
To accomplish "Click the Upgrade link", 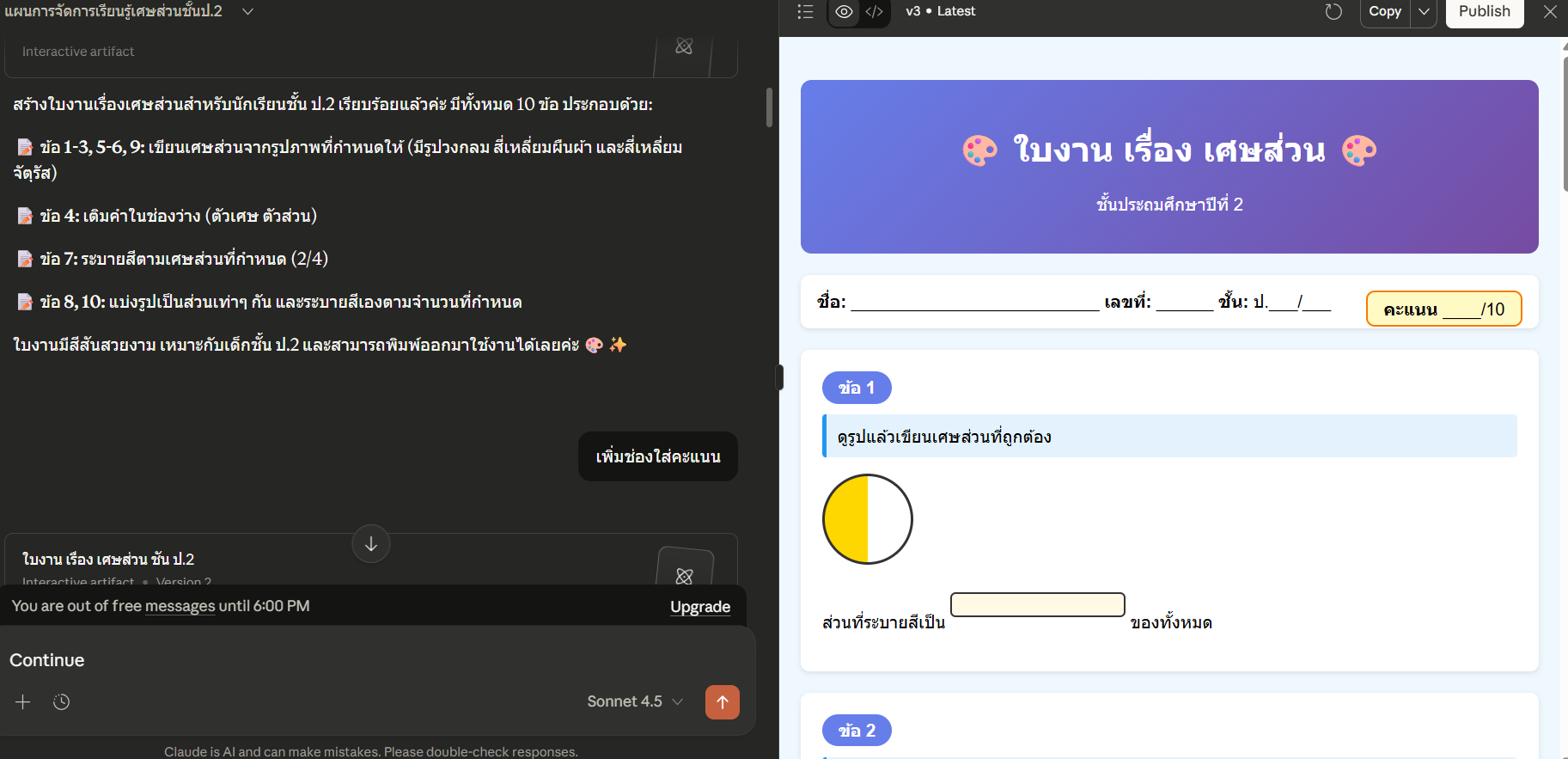I will tap(699, 607).
